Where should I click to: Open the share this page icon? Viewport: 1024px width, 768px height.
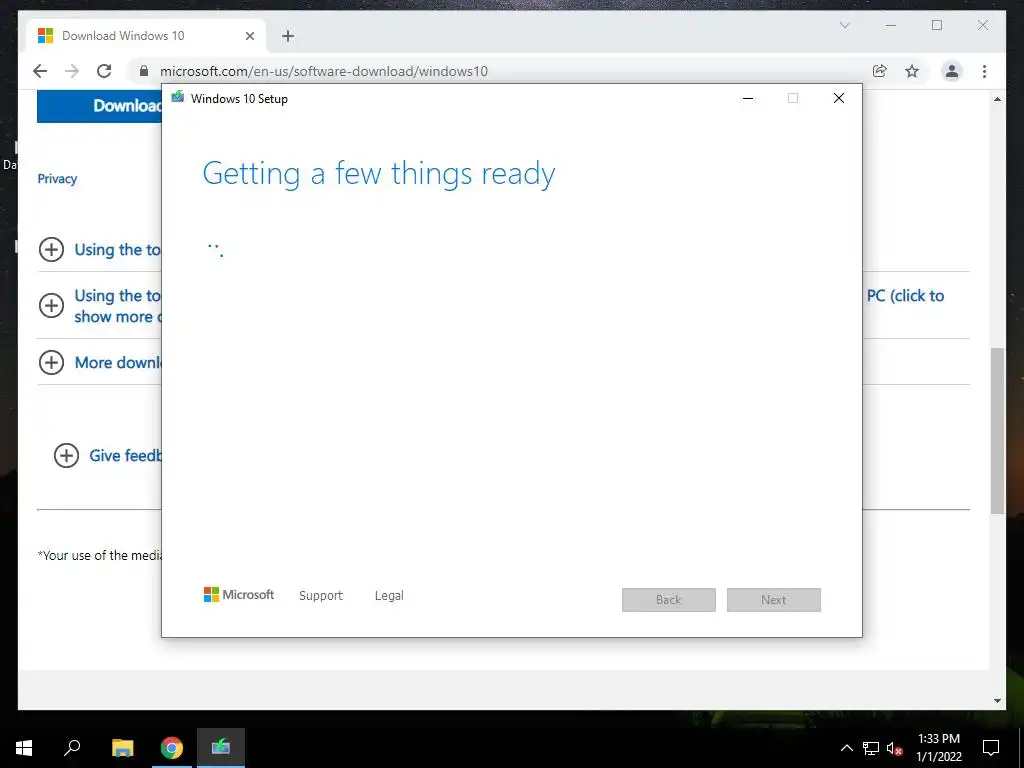880,71
